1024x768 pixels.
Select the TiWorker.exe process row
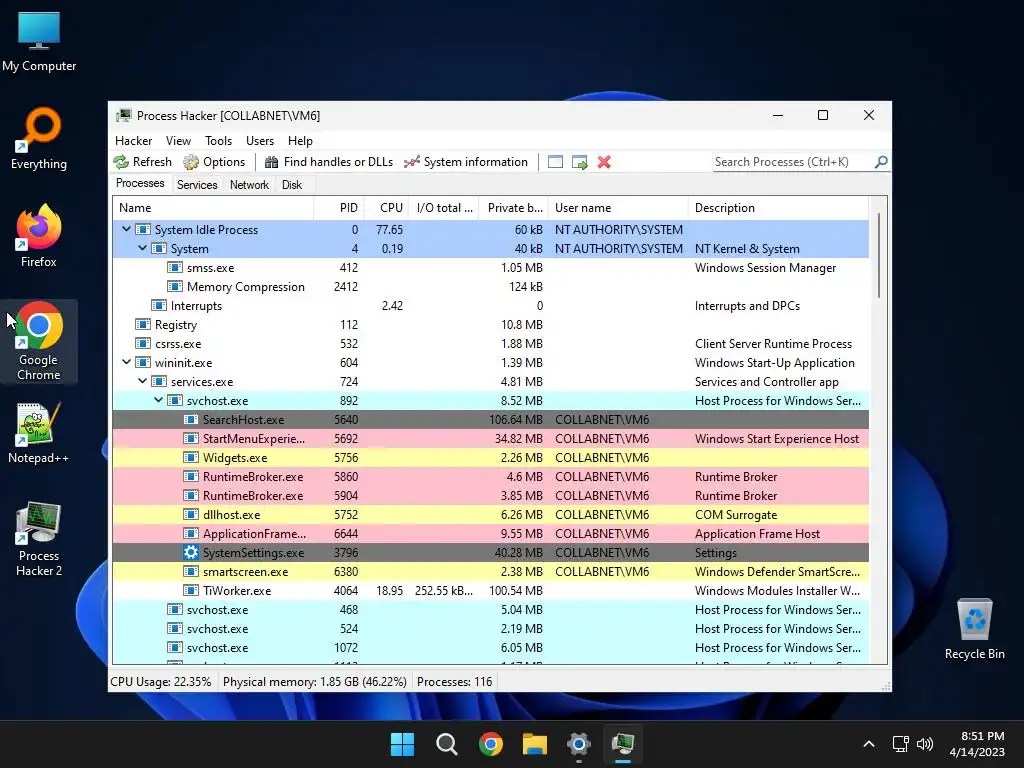point(490,590)
